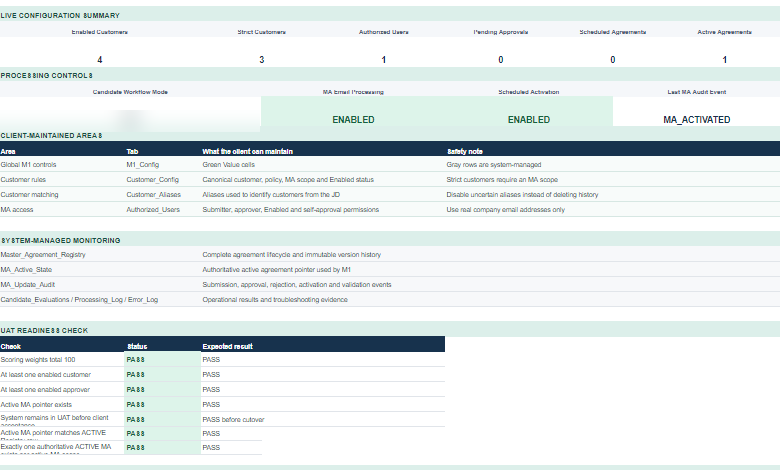Click Submission, approval, rejection description cell
Viewport: 780px width, 470px height.
pyautogui.click(x=297, y=284)
